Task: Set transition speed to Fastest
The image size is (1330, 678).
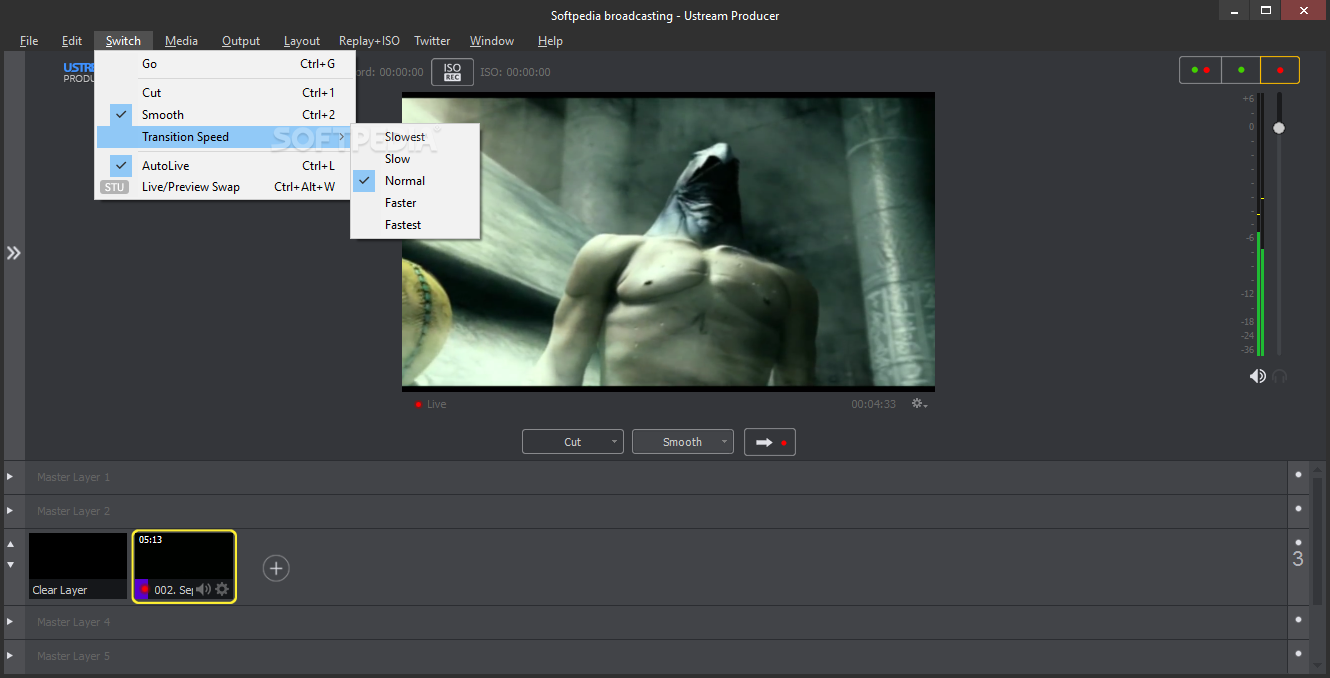Action: pos(415,225)
